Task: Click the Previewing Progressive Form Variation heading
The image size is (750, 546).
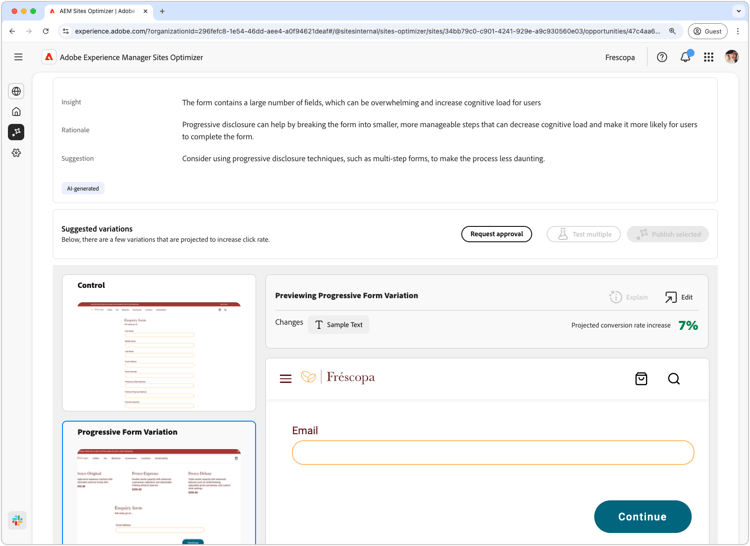Action: pyautogui.click(x=346, y=295)
